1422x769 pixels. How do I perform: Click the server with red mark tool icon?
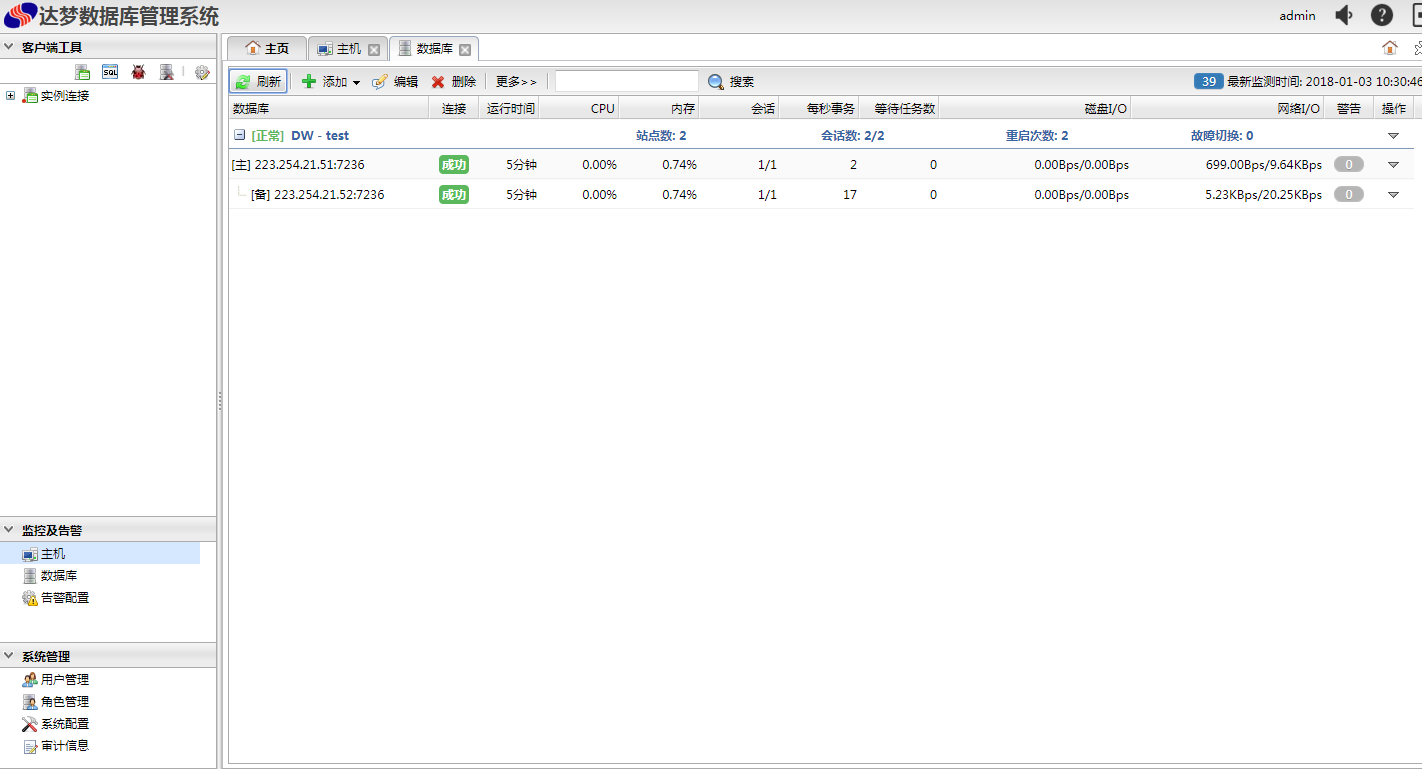coord(167,72)
